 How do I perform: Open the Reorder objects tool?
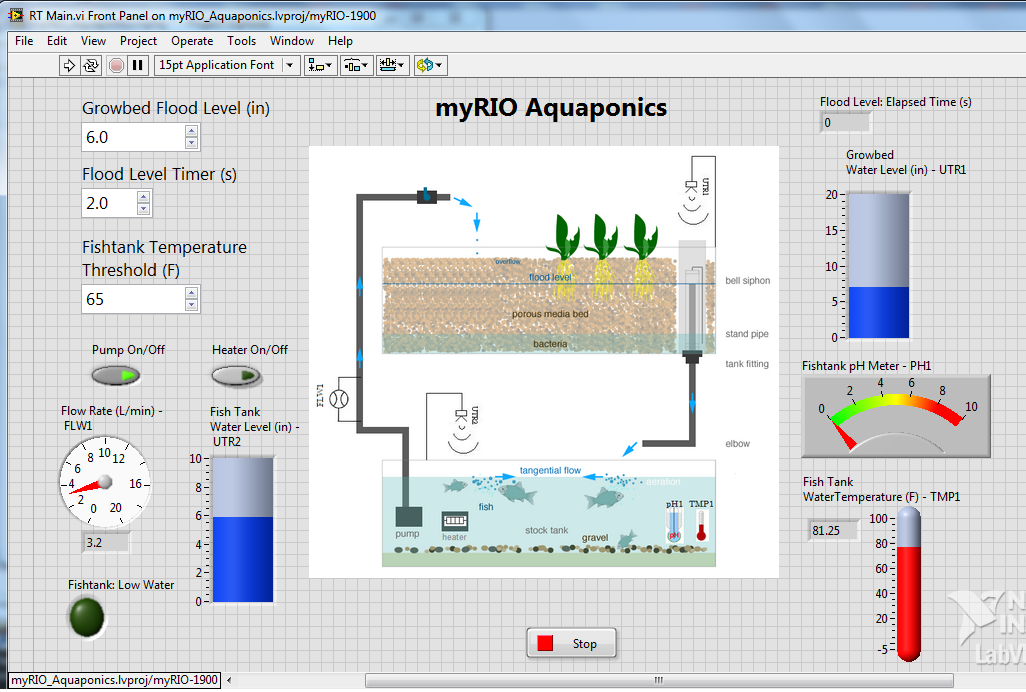[x=430, y=65]
